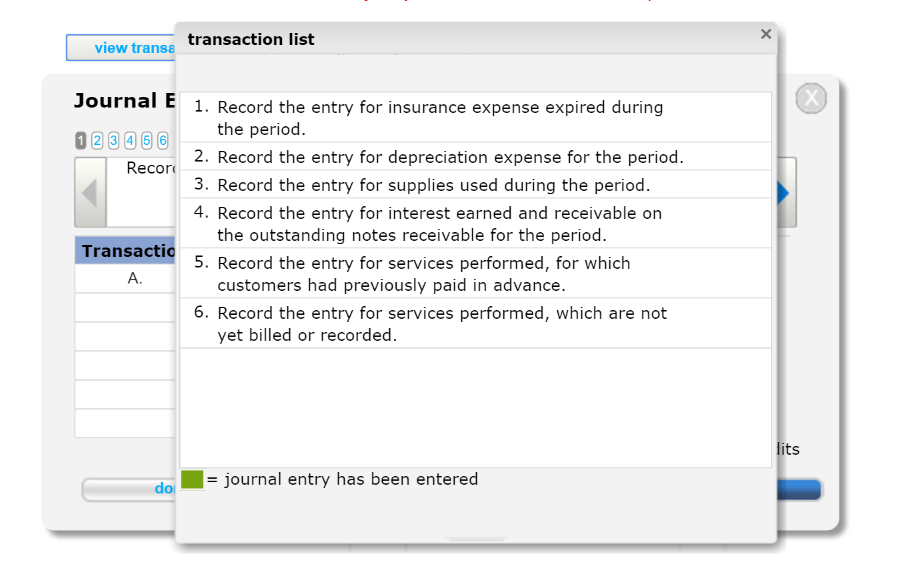The image size is (912, 570).
Task: Close the Journal Entry panel with round X
Action: (811, 98)
